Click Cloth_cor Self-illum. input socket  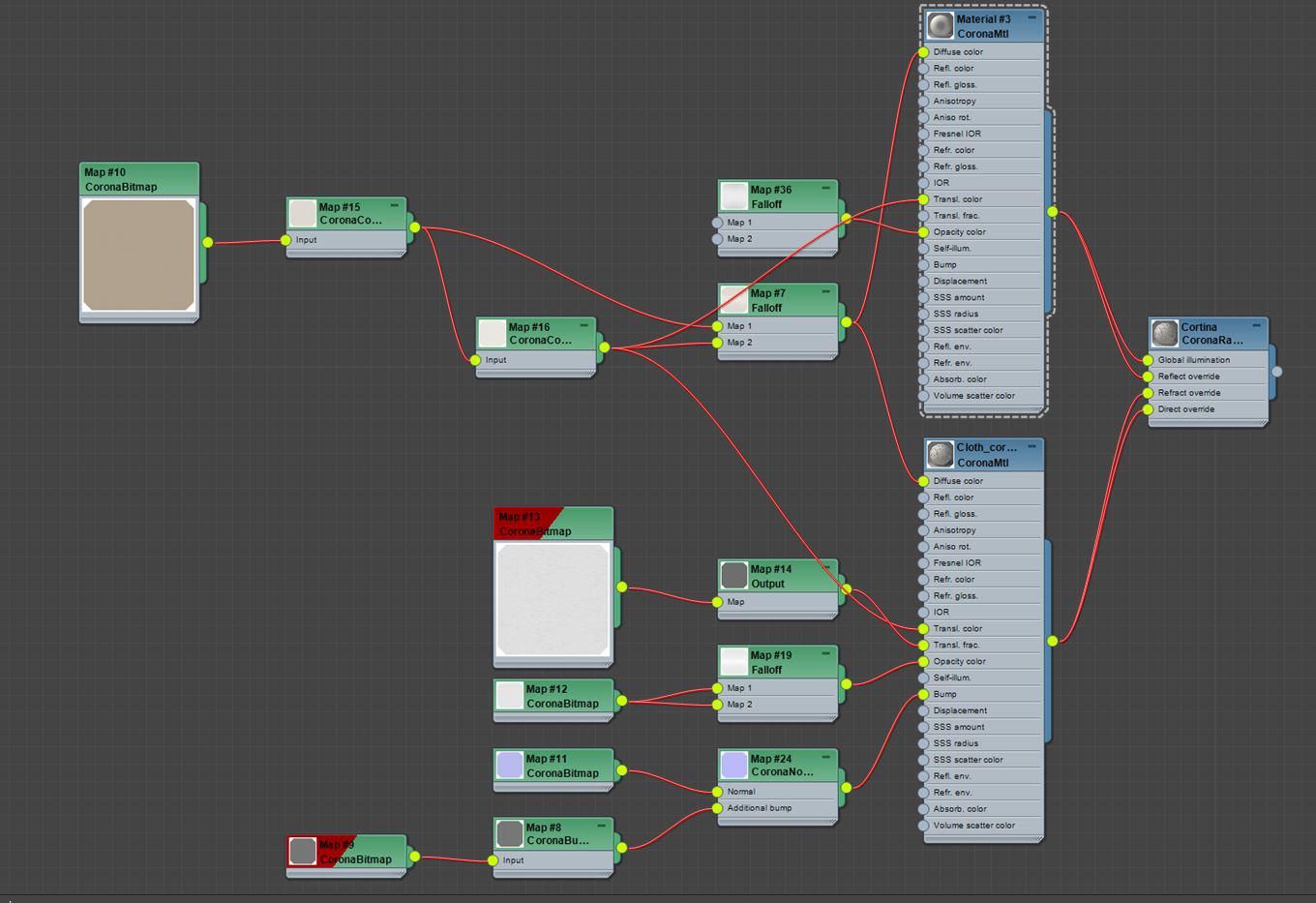click(x=923, y=677)
